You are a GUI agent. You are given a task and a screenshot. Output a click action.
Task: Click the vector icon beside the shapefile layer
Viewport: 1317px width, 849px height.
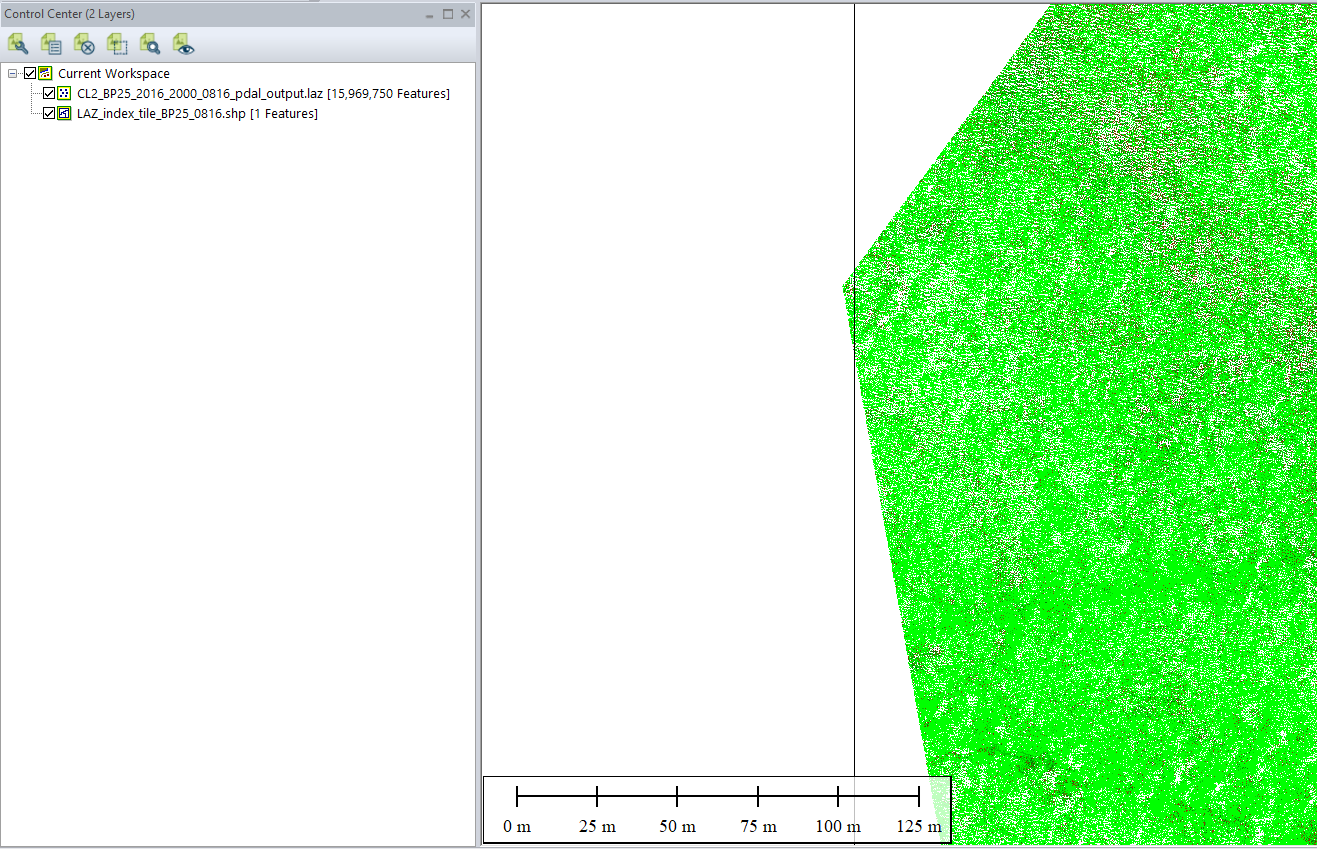(x=62, y=112)
